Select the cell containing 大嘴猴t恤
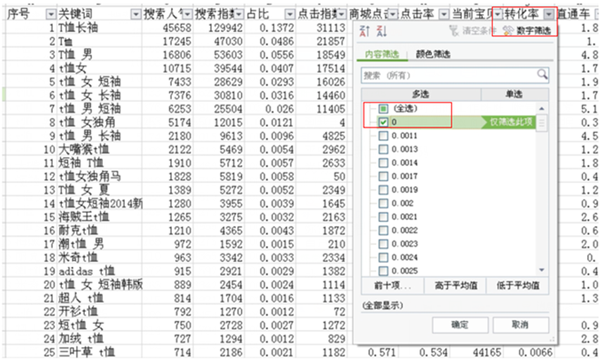Viewport: 600px width, 360px height. pos(99,149)
